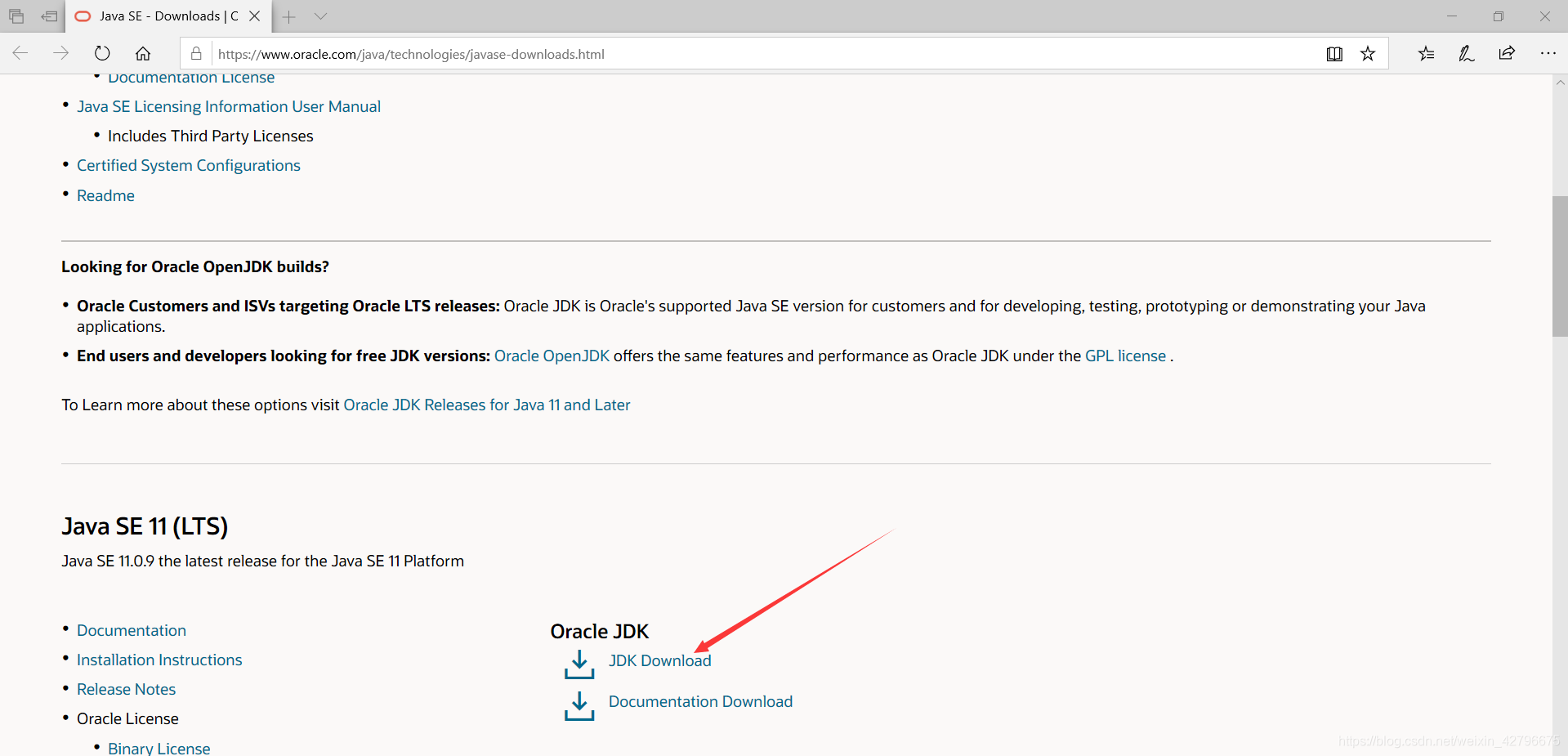Open the Installation Instructions link
Screen dimensions: 1568x756
[159, 660]
